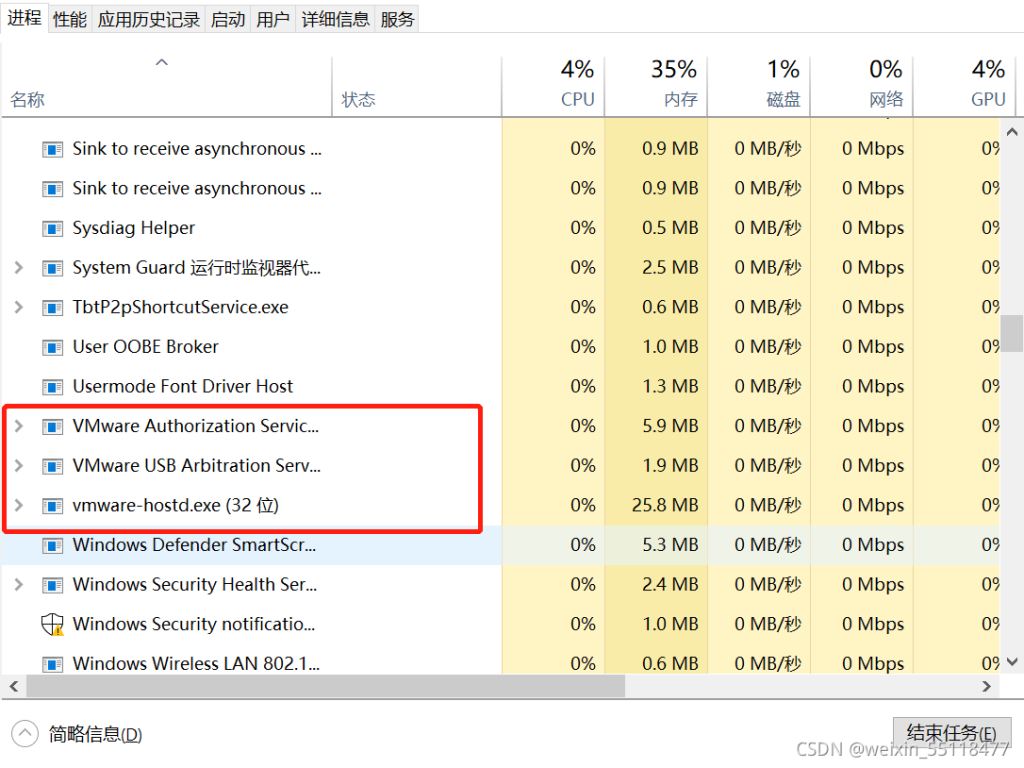Click the 2.4 MB memory value
Screen dimensions: 1024x768
(670, 584)
